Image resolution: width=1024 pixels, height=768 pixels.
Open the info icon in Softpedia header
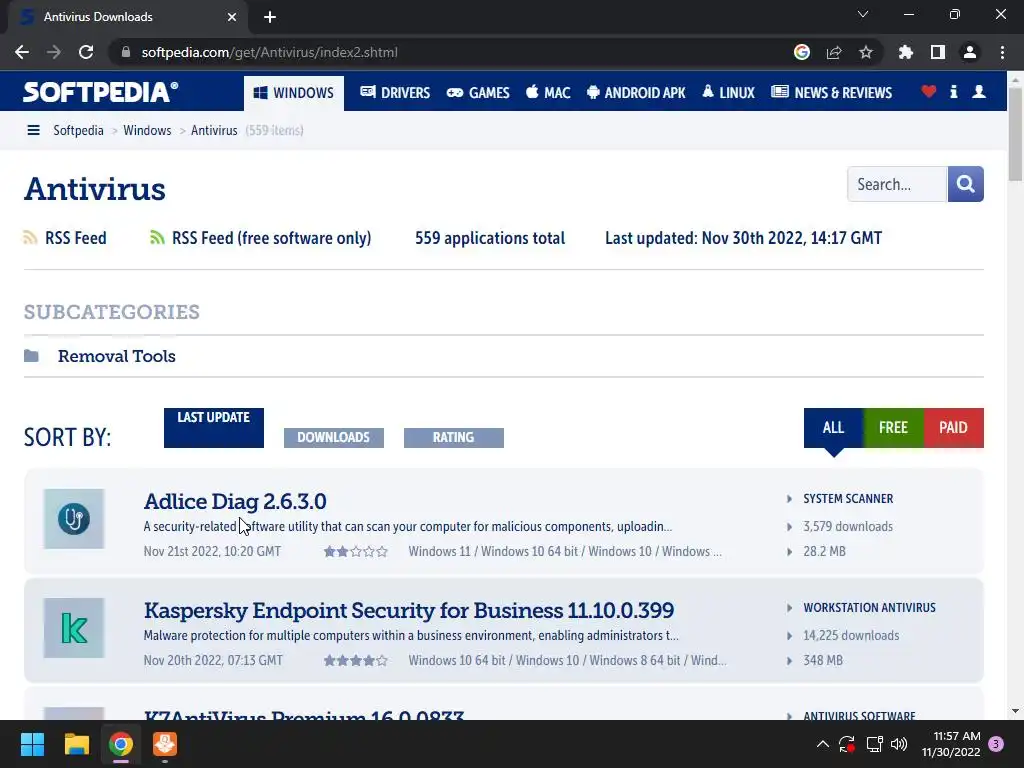(x=953, y=91)
